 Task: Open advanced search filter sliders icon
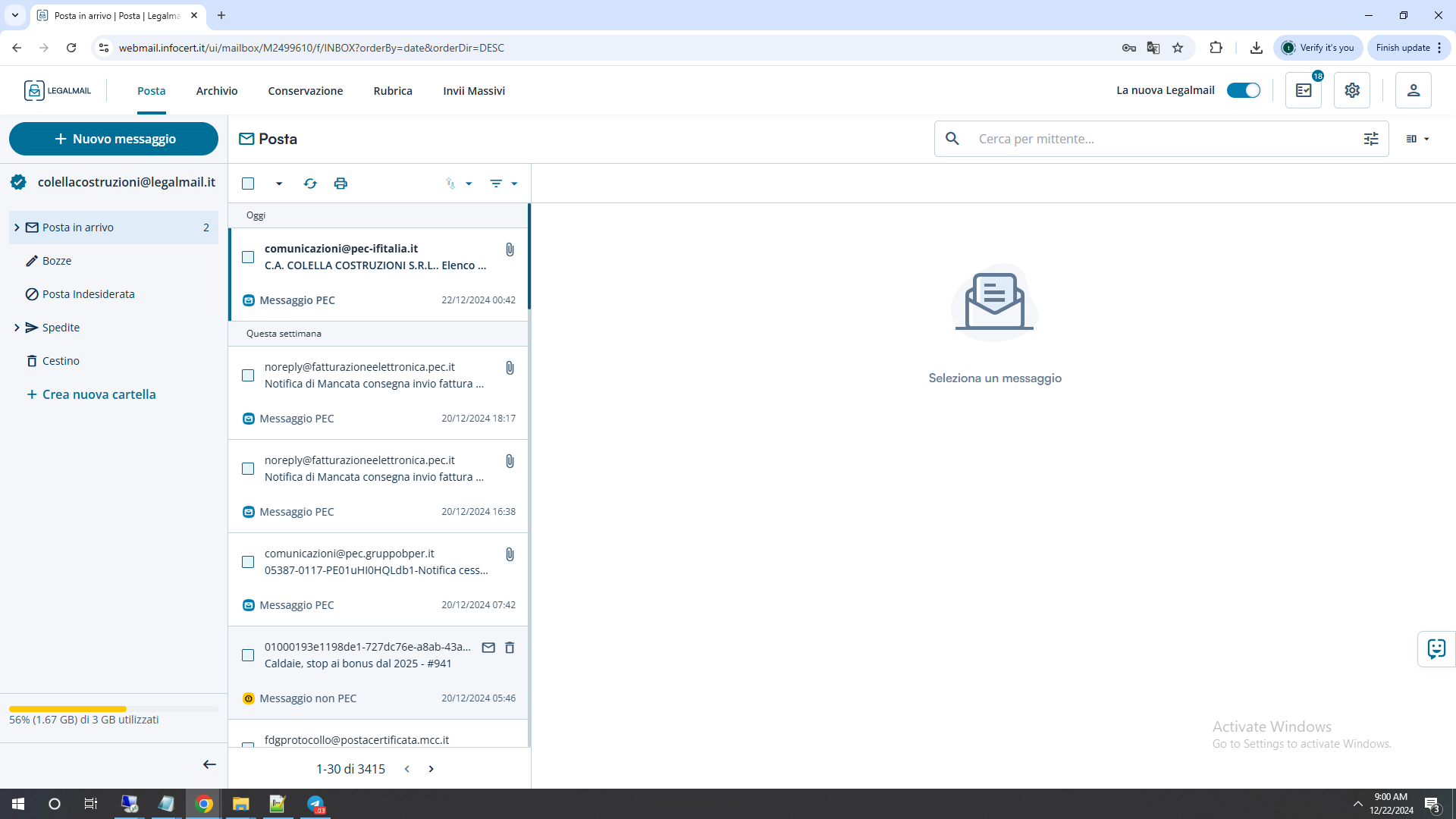click(1371, 139)
